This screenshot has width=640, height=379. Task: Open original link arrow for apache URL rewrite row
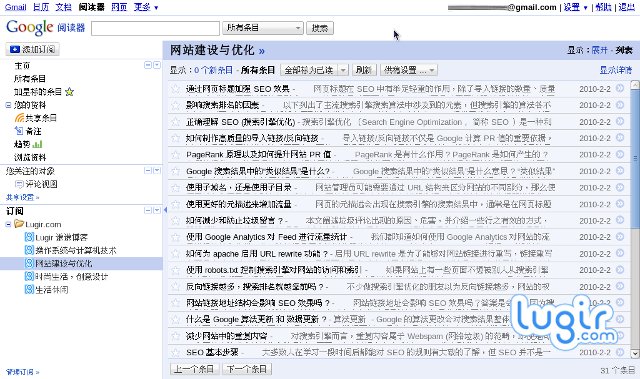click(x=620, y=253)
